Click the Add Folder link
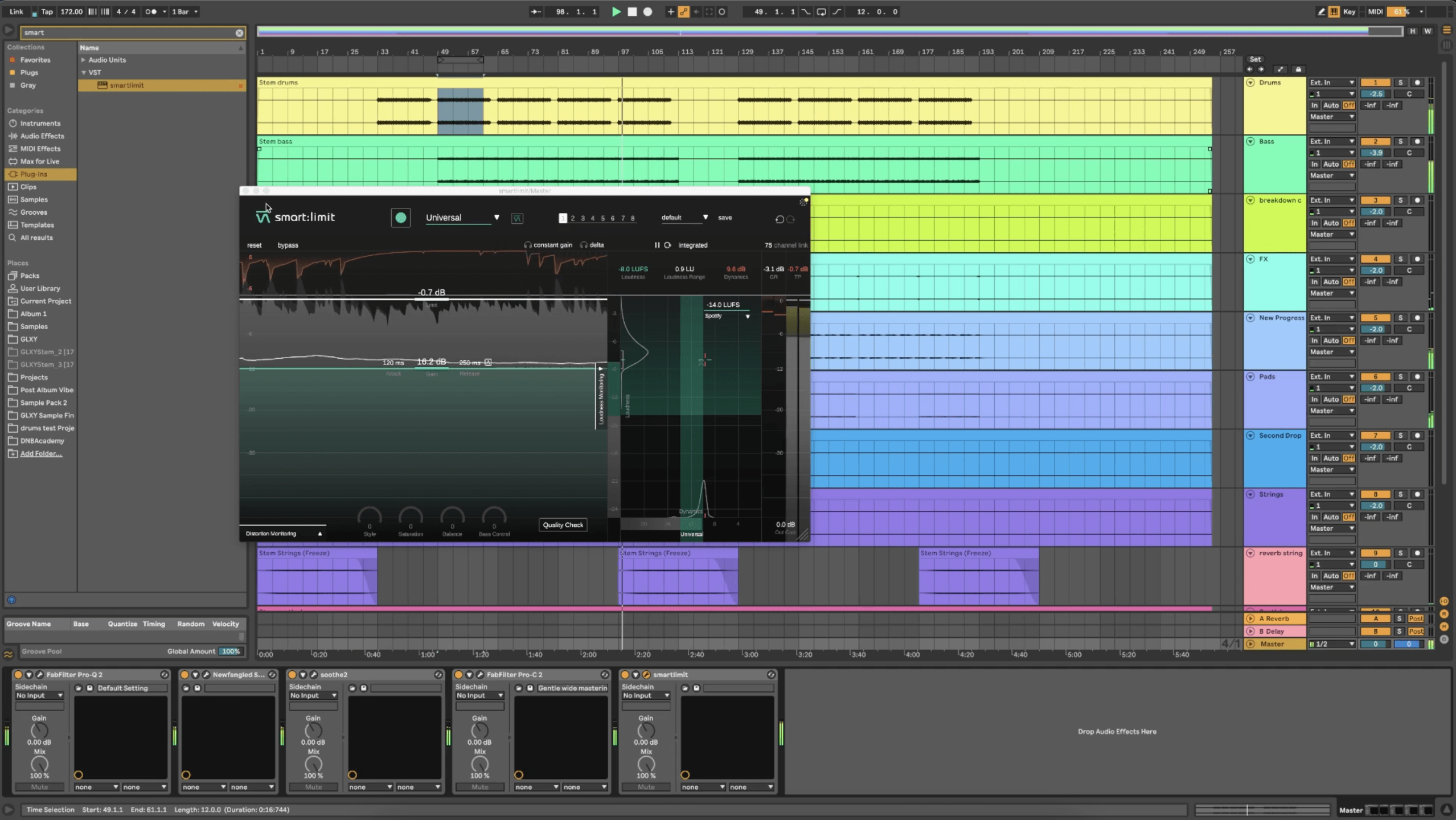This screenshot has height=820, width=1456. pyautogui.click(x=41, y=454)
